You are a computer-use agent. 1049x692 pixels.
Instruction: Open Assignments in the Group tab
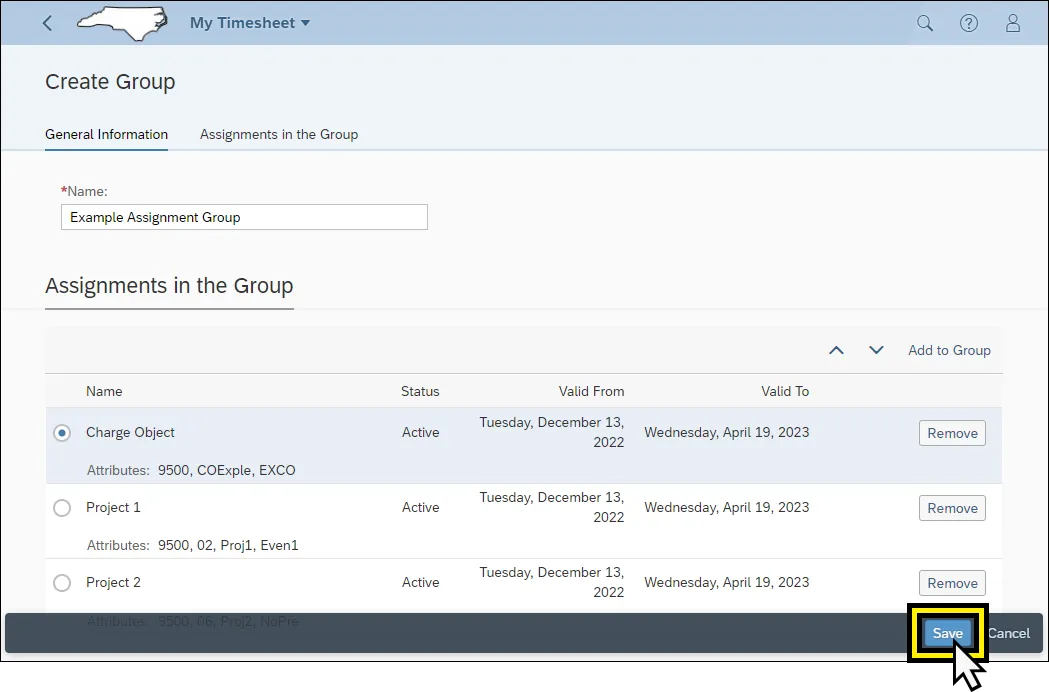tap(279, 134)
